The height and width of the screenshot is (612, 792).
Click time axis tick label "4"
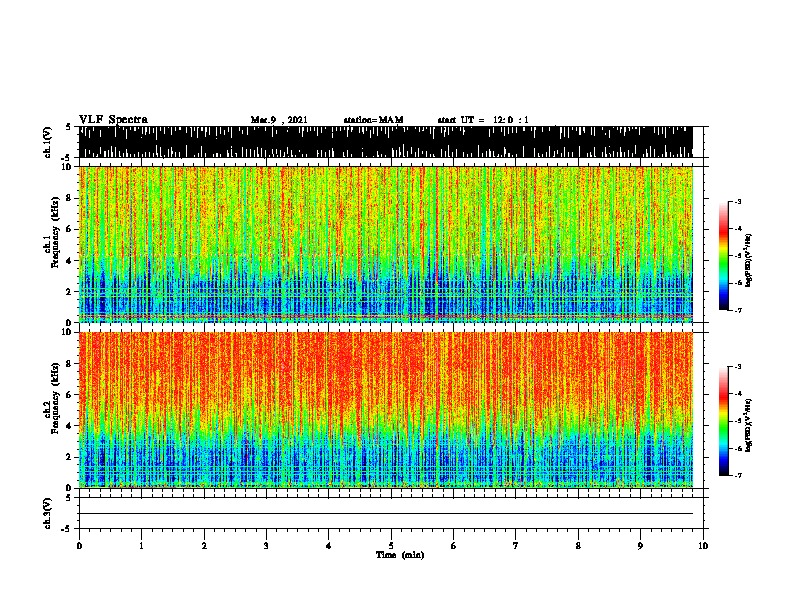[x=329, y=546]
